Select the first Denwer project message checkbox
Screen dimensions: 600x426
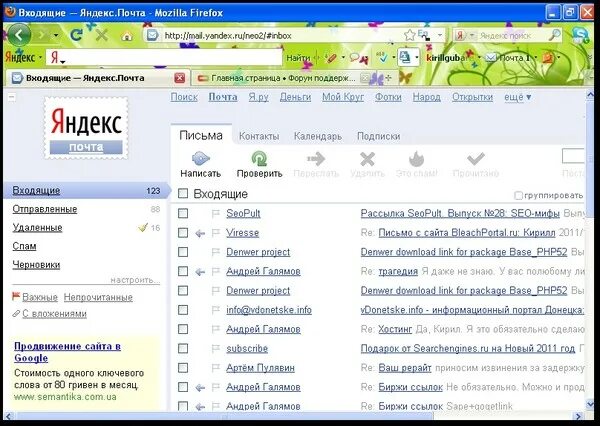pyautogui.click(x=183, y=252)
